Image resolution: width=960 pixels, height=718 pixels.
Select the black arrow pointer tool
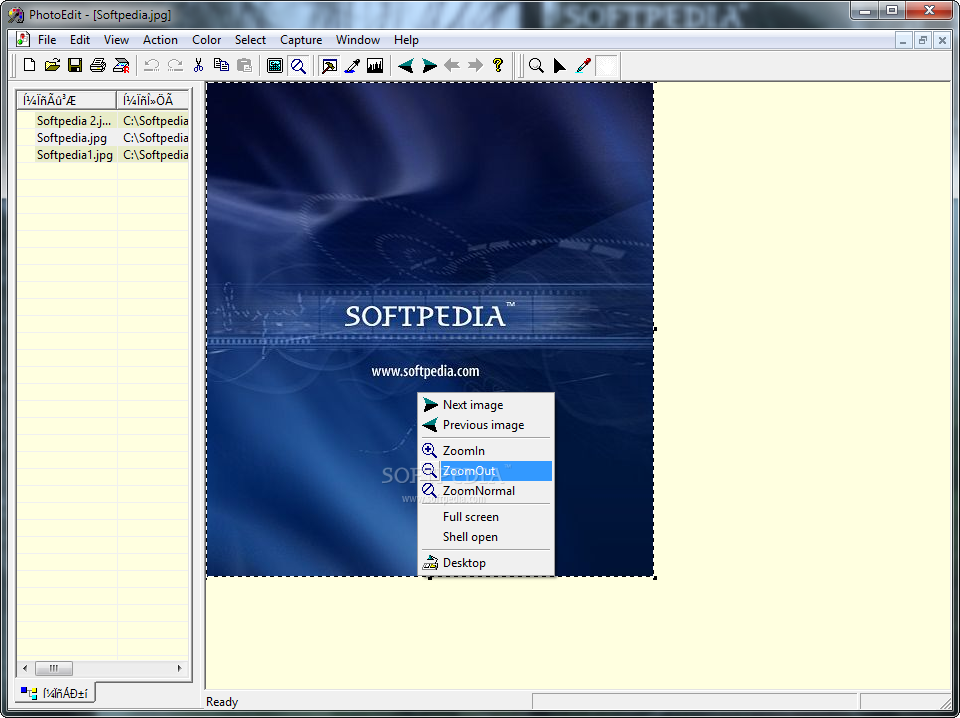point(559,65)
